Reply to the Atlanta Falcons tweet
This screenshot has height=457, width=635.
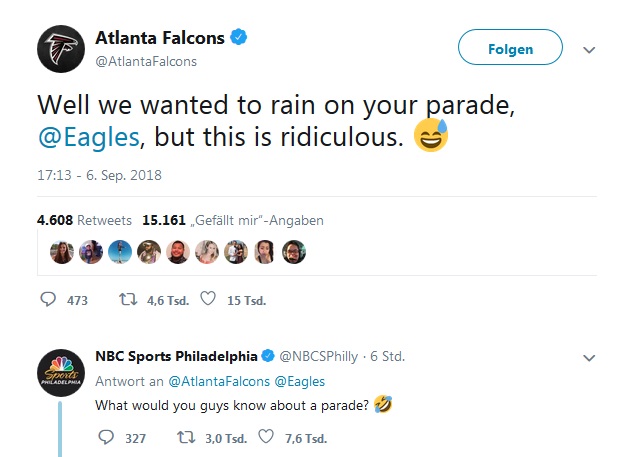tap(49, 299)
